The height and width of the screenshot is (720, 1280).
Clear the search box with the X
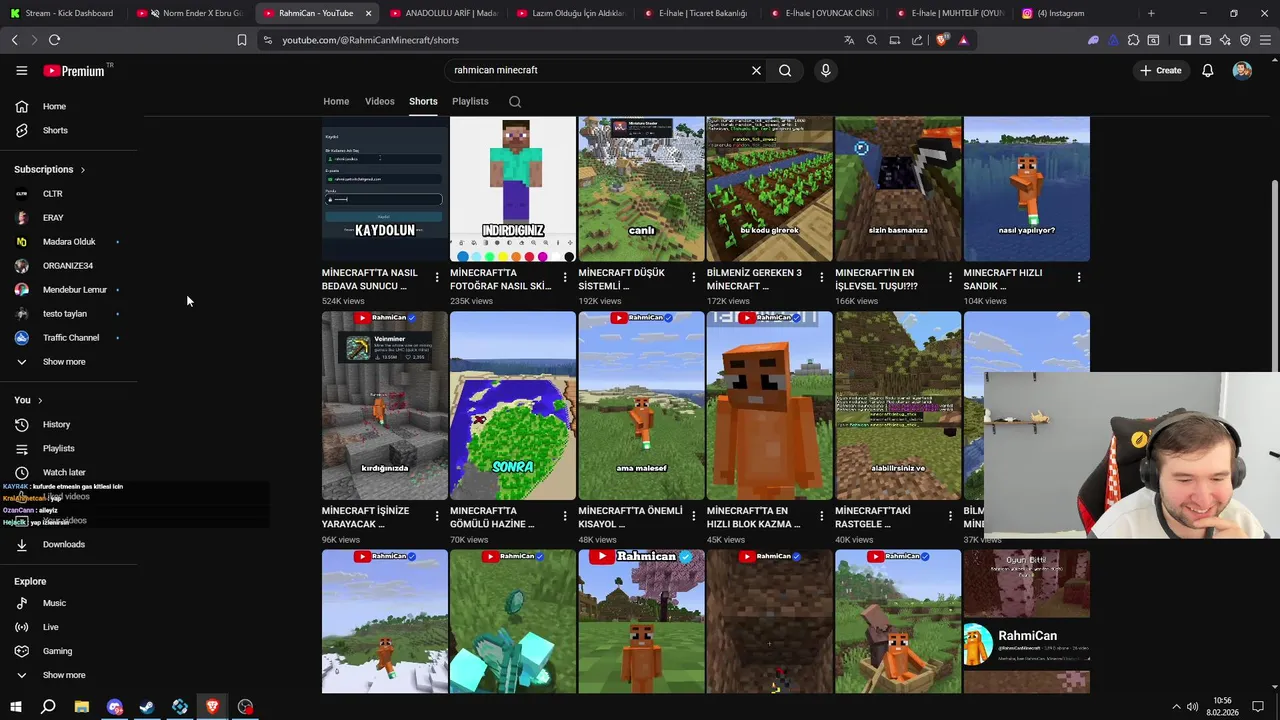click(x=756, y=70)
